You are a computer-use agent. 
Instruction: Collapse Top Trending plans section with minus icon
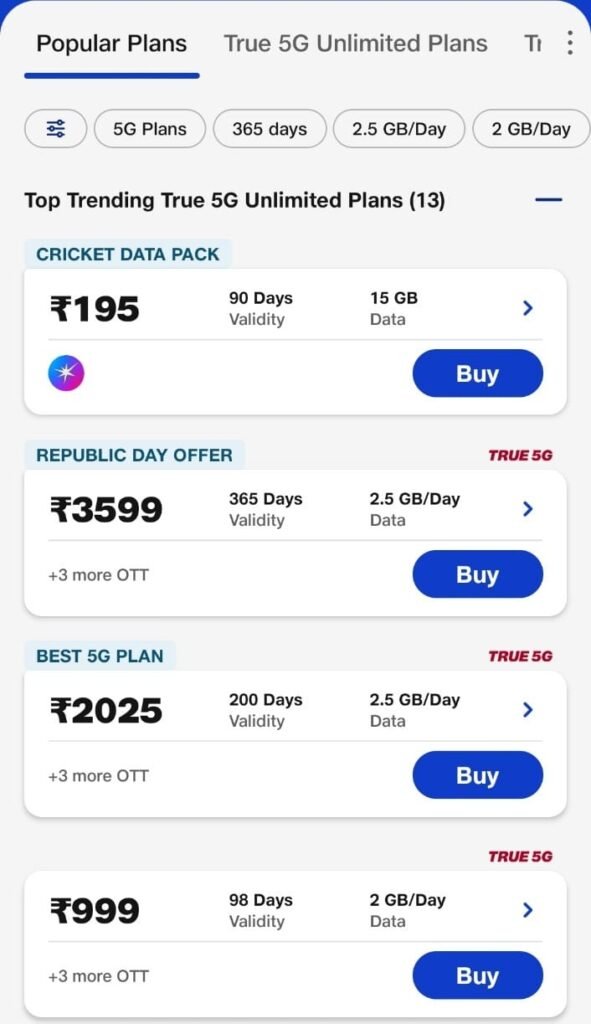pyautogui.click(x=549, y=200)
